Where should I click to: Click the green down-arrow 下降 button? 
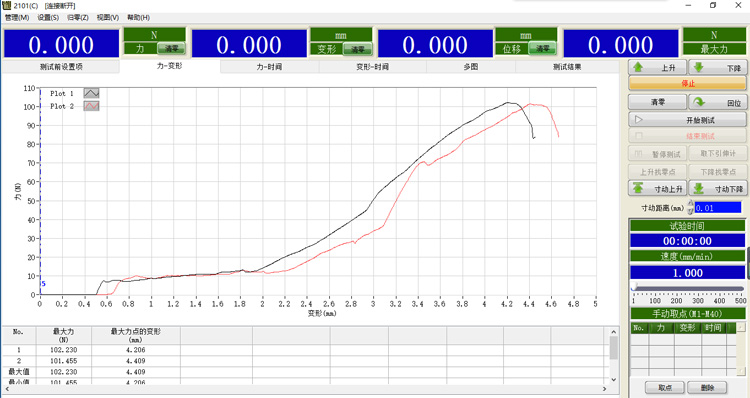click(x=717, y=67)
